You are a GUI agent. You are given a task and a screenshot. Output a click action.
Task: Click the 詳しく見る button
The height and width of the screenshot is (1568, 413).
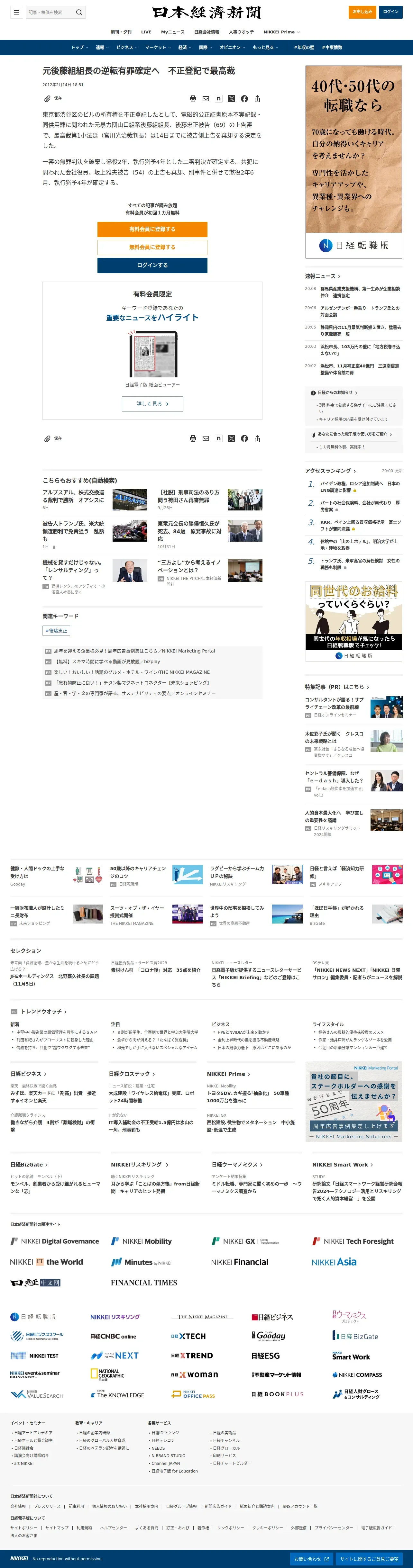152,403
